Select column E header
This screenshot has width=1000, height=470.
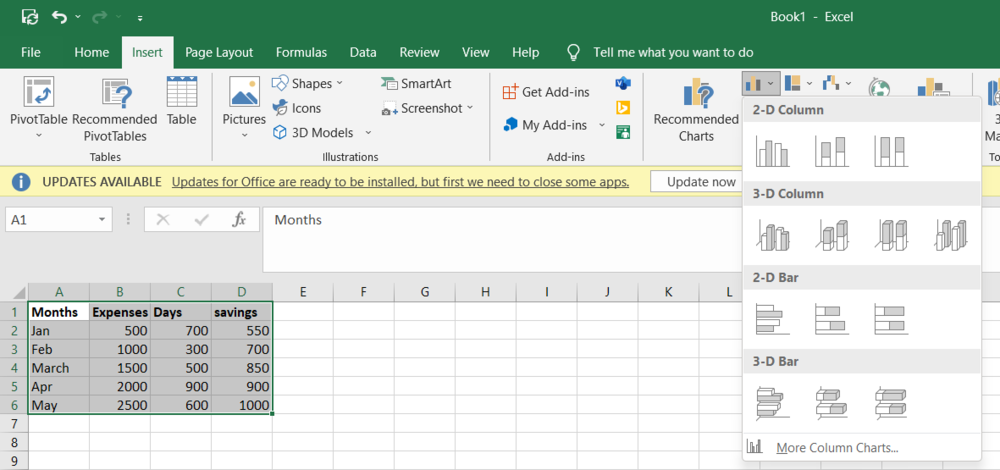(x=303, y=293)
